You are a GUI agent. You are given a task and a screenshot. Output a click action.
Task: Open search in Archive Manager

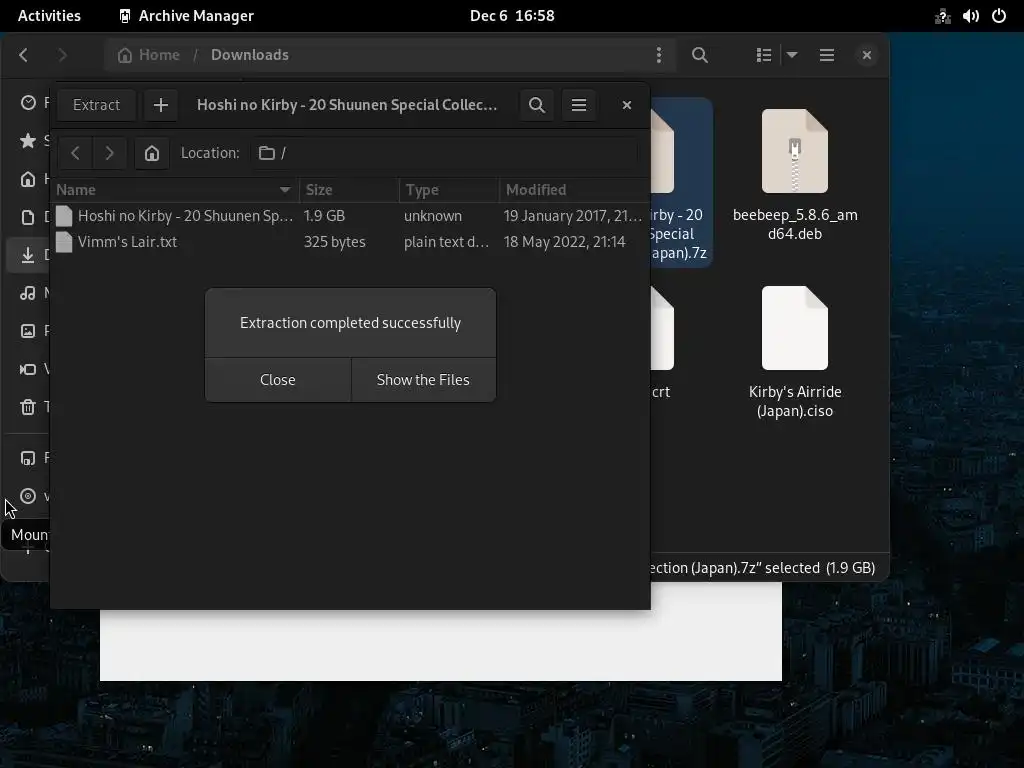[x=537, y=105]
